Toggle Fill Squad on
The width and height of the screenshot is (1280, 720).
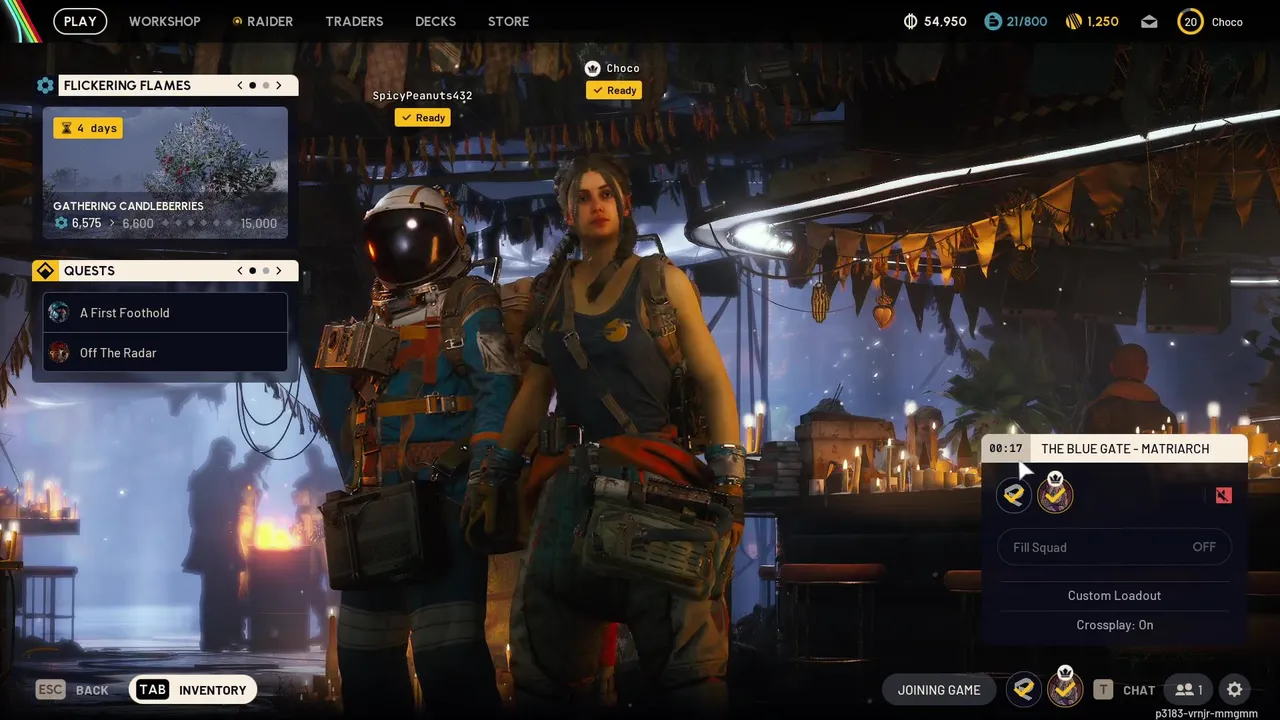click(1114, 547)
